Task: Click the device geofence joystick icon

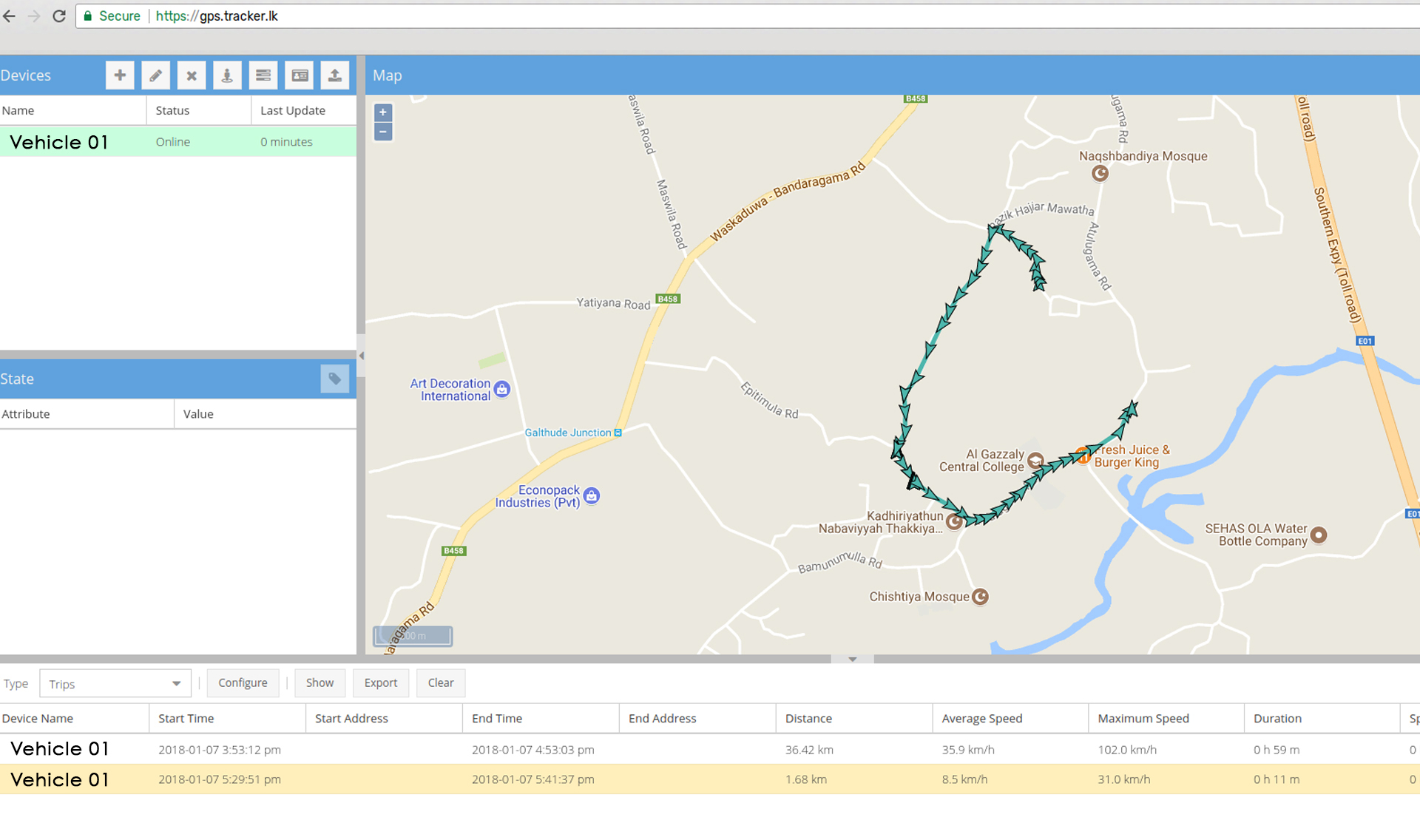Action: (227, 75)
